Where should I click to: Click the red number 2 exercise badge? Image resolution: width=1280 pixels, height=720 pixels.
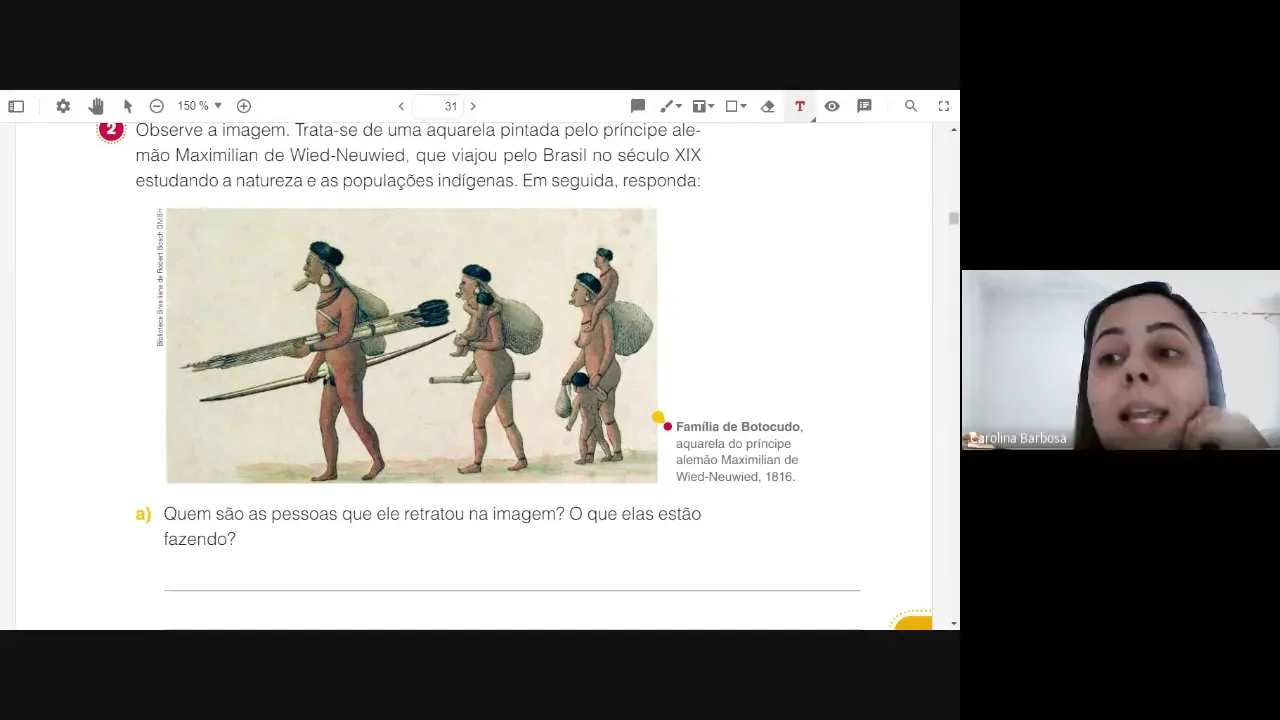click(x=111, y=130)
